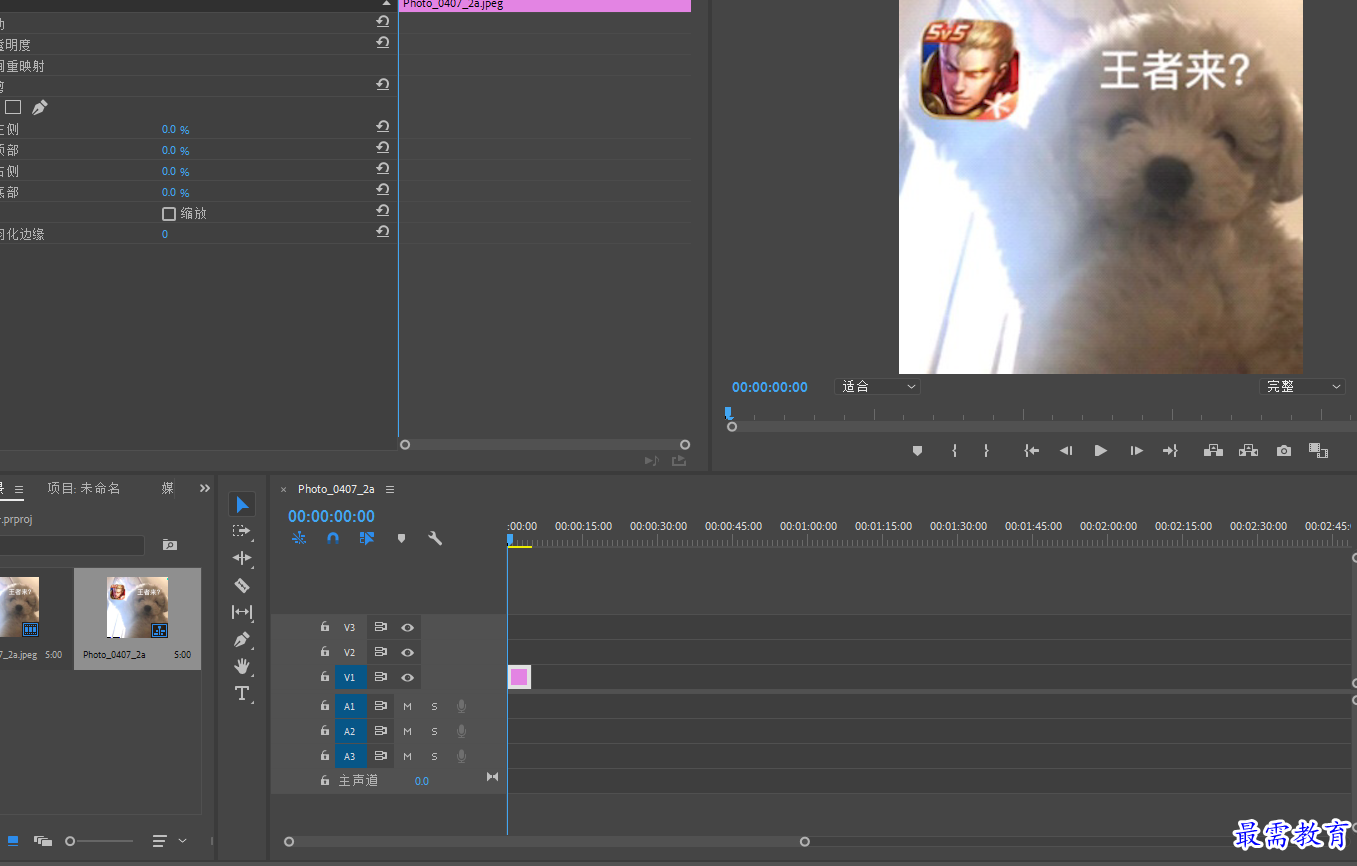This screenshot has height=866, width=1357.
Task: Open the 适合 zoom level dropdown
Action: coord(878,386)
